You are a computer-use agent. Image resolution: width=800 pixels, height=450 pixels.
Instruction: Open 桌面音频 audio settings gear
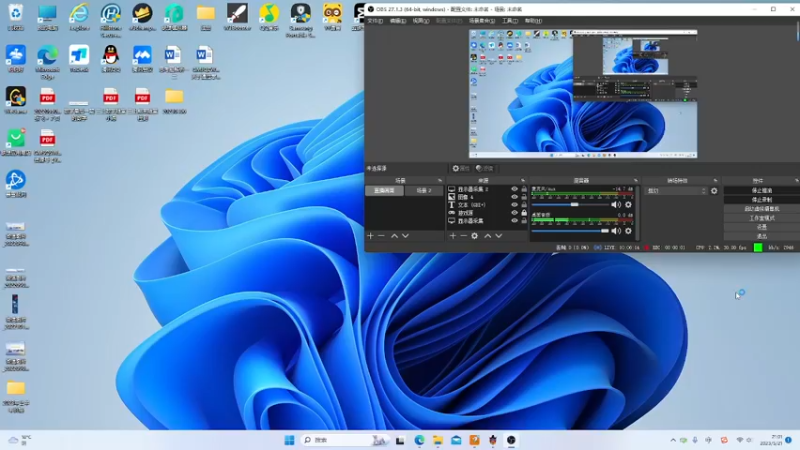pyautogui.click(x=628, y=231)
